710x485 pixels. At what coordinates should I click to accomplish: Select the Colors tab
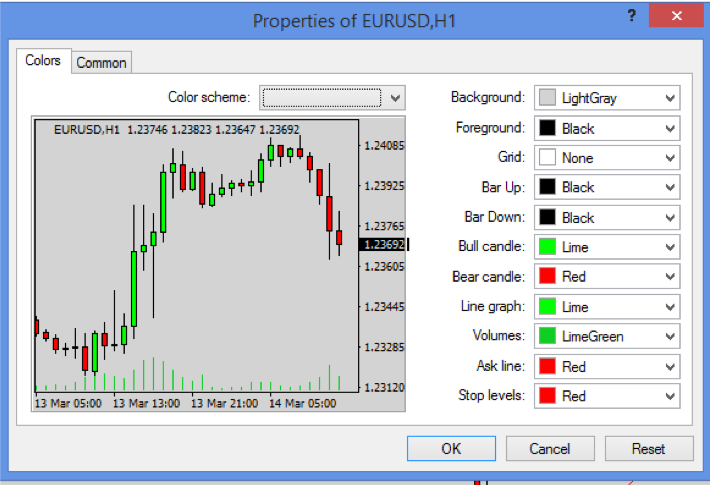(x=43, y=61)
